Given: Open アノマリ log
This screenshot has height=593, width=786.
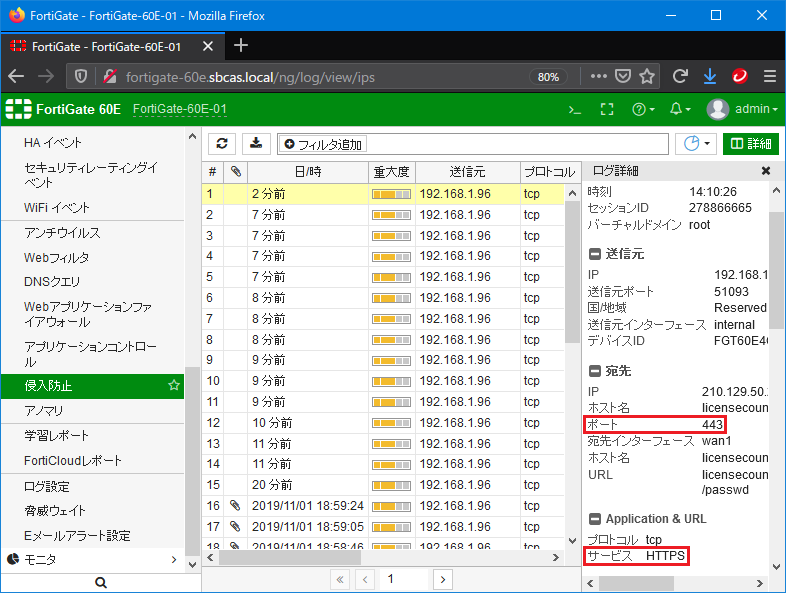Looking at the screenshot, I should pos(44,411).
